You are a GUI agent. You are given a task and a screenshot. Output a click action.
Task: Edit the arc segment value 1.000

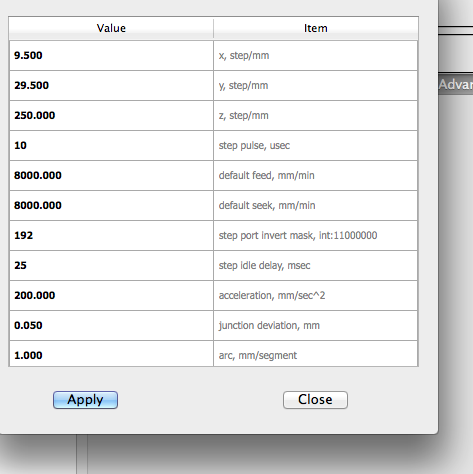111,354
